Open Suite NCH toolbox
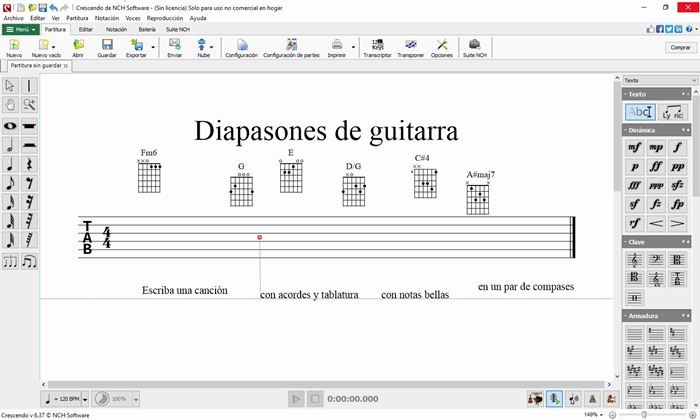700x420 pixels. [x=475, y=48]
